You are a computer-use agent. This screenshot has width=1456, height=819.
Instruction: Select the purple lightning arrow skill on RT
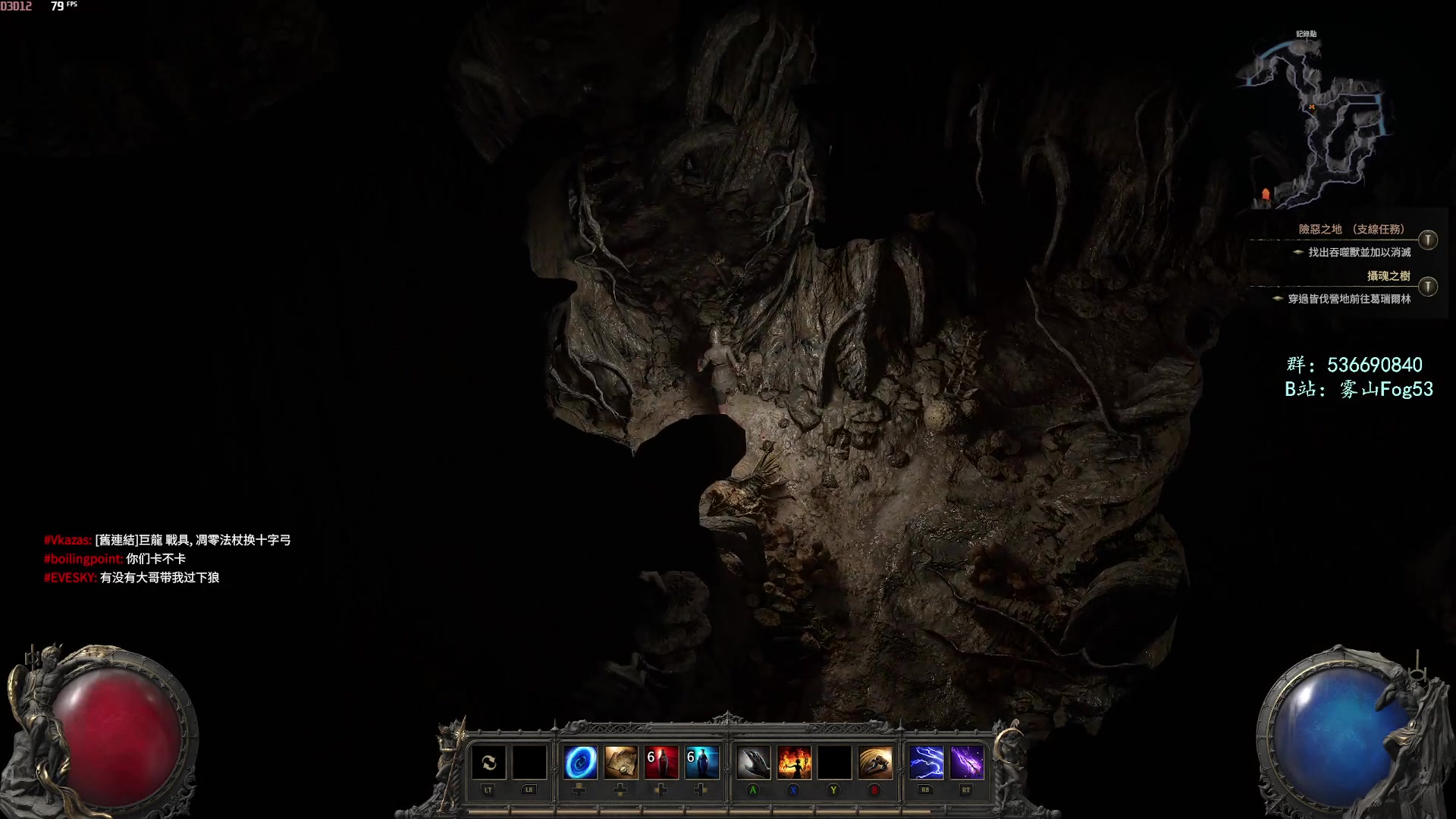click(x=967, y=762)
